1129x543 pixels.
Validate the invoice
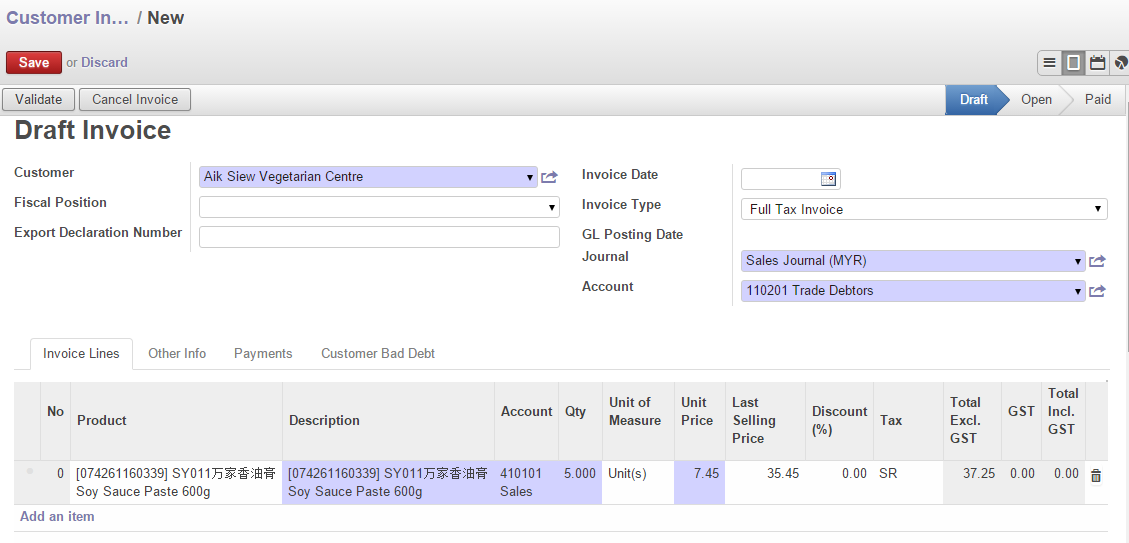pyautogui.click(x=39, y=99)
